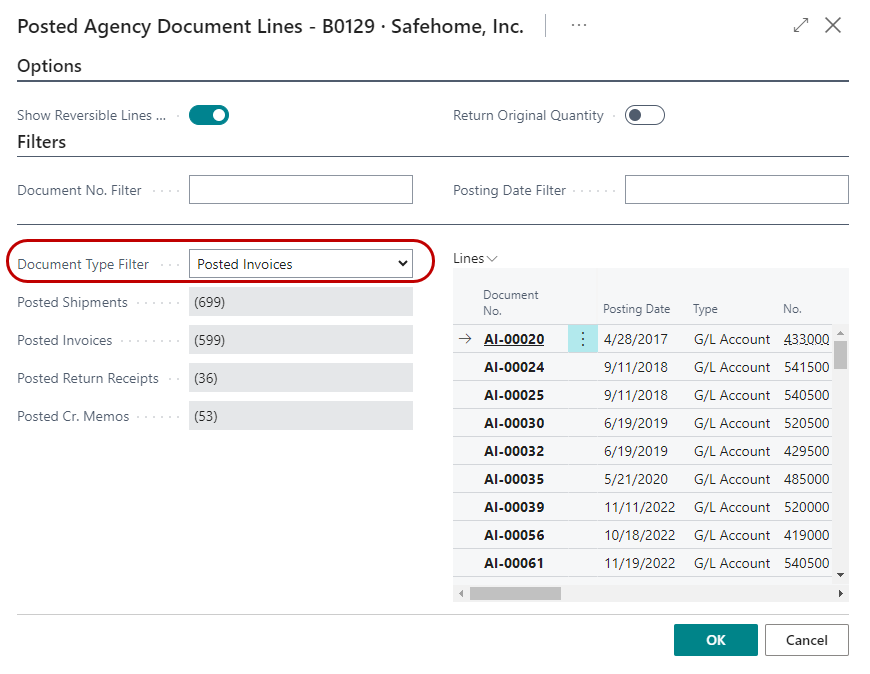Sort by the Posting Date column header
Screen dimensions: 870x674
coord(636,309)
